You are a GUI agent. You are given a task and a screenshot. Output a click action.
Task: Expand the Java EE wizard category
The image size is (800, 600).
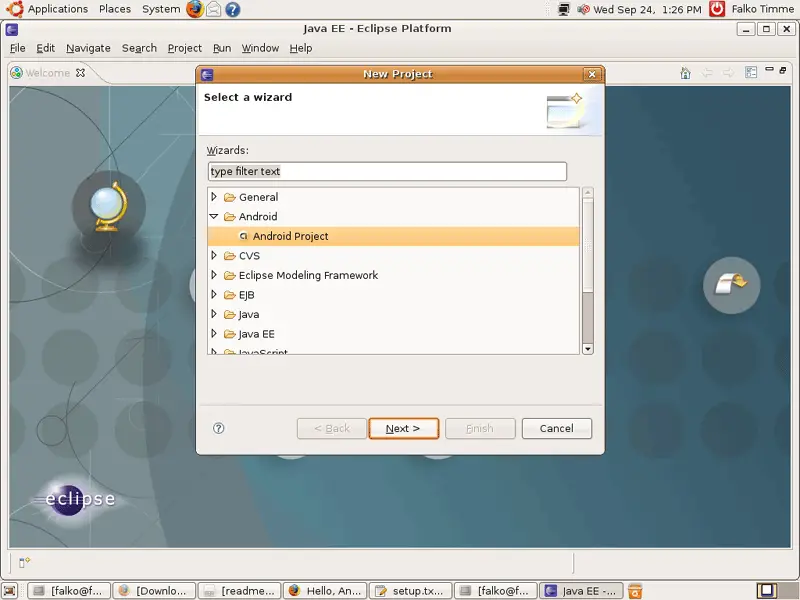tap(214, 333)
